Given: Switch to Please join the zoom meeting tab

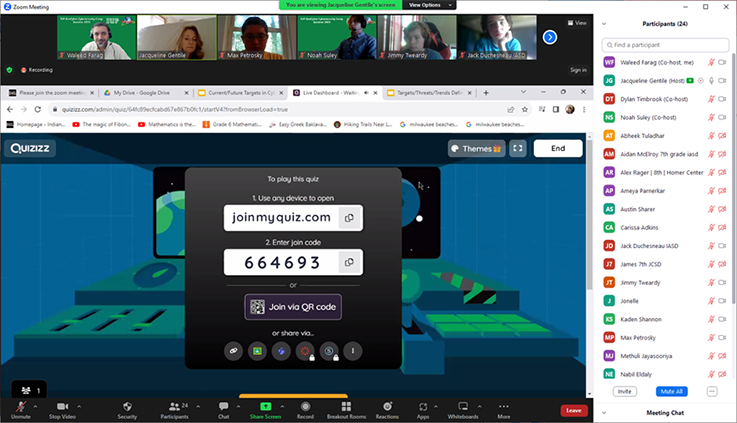Looking at the screenshot, I should coord(51,93).
